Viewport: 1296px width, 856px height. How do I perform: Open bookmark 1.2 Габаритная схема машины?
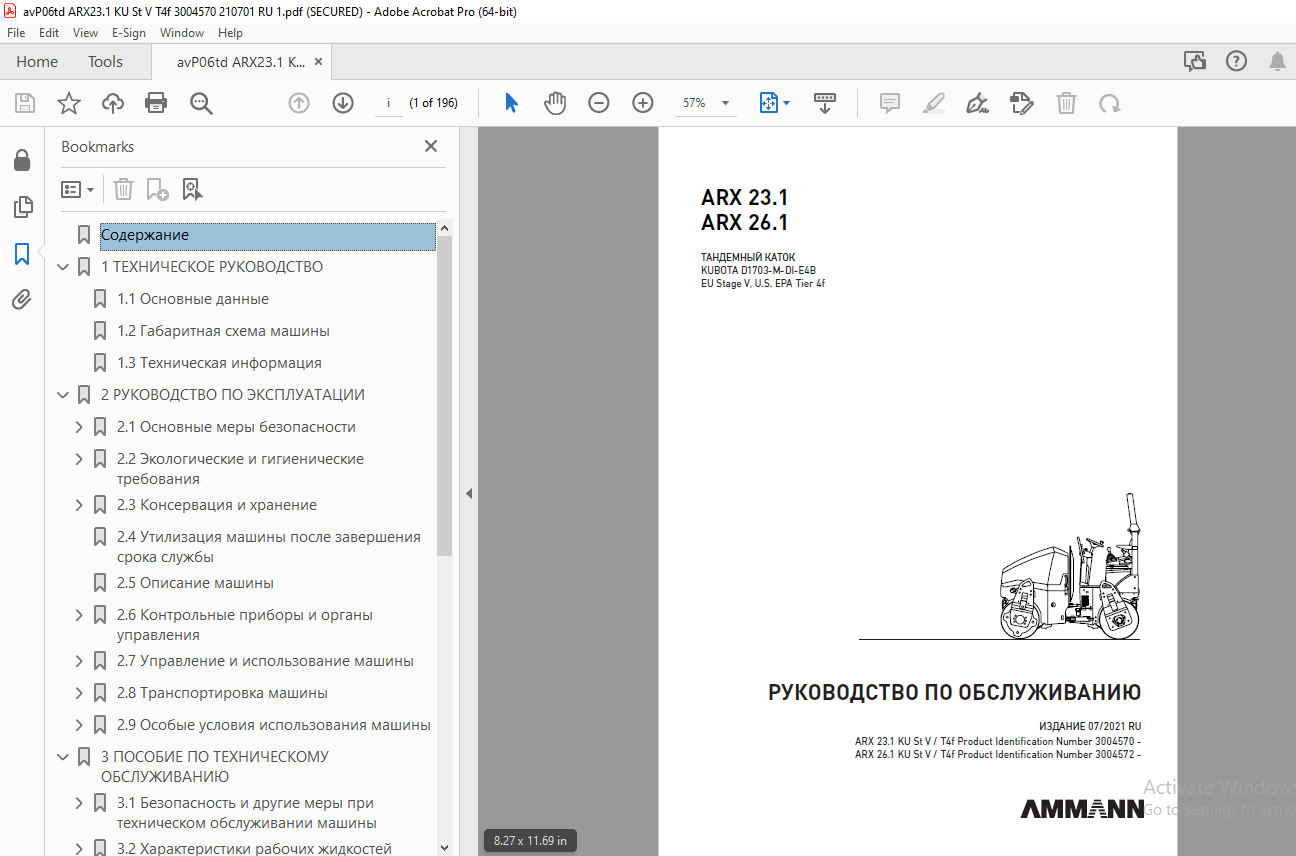point(223,331)
